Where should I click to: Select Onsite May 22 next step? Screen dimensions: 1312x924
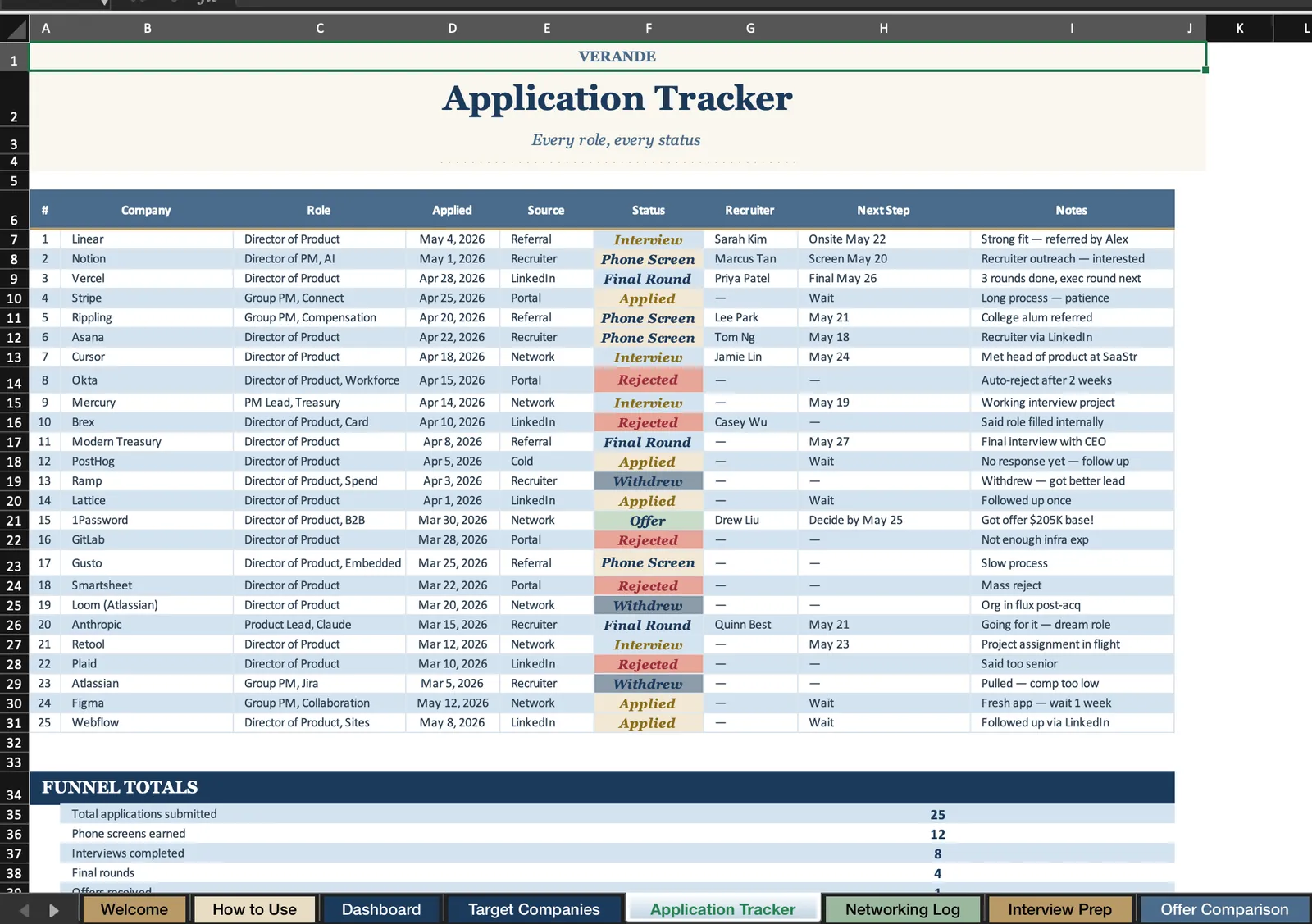[883, 239]
